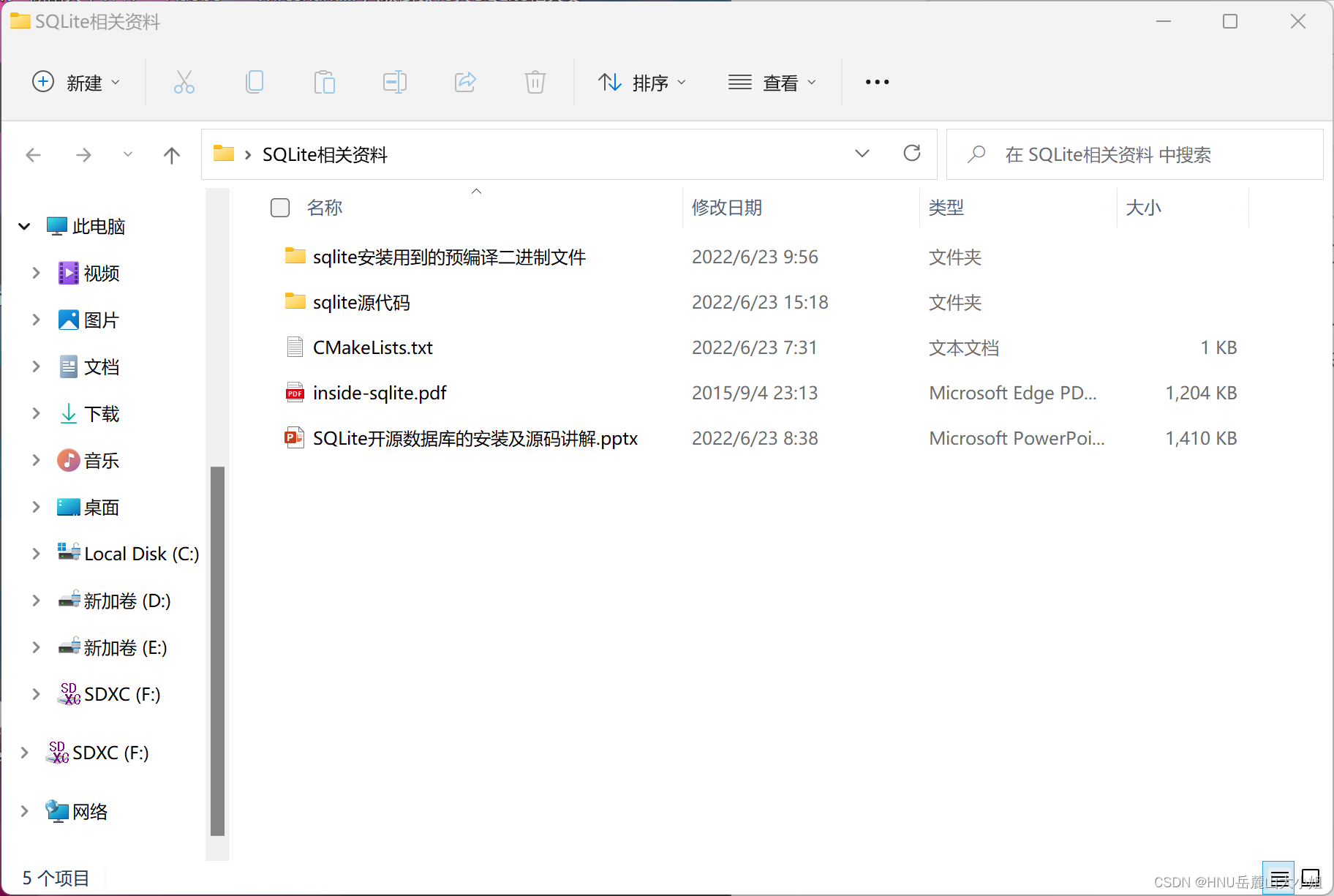Select 桌面 in navigation pane
The width and height of the screenshot is (1334, 896).
click(101, 507)
